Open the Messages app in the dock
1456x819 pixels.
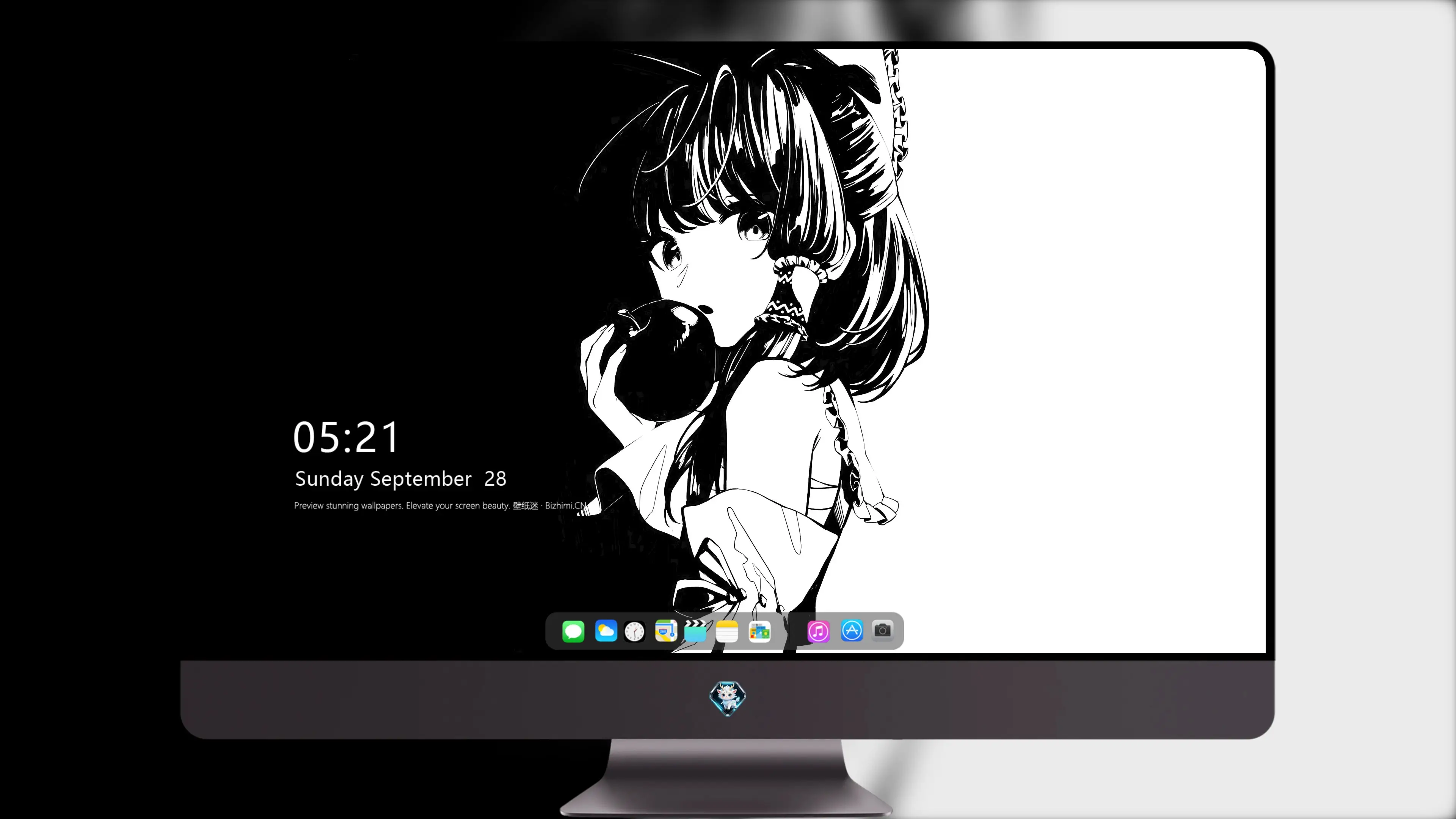coord(573,631)
